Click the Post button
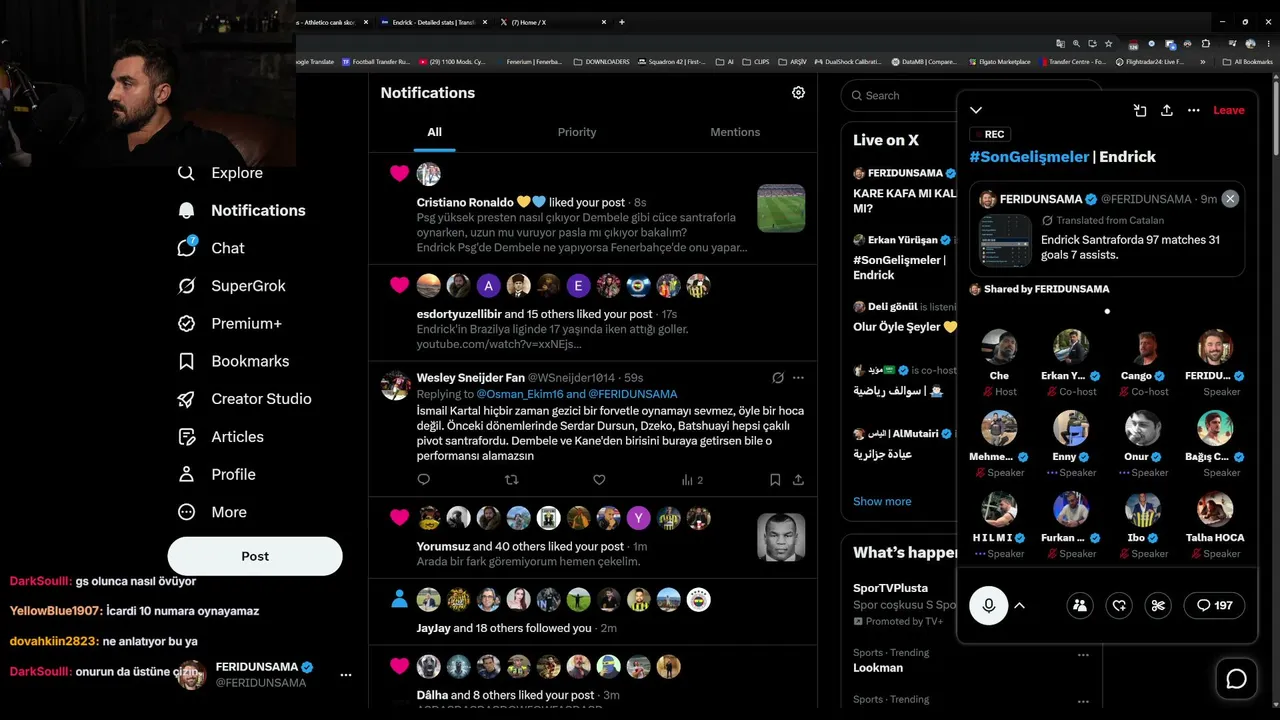 [x=255, y=556]
